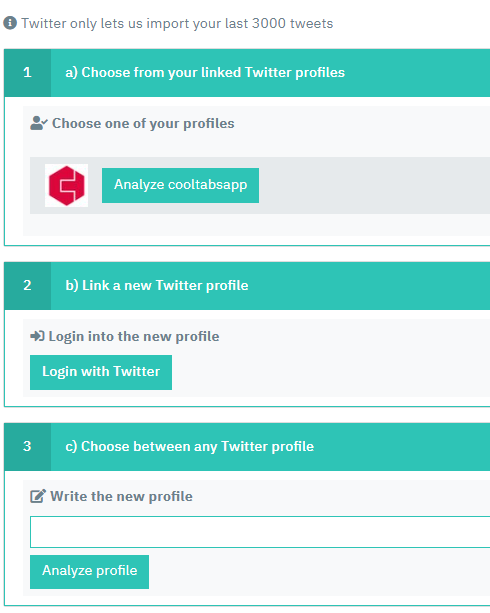The width and height of the screenshot is (490, 613).
Task: Open 'Link a new Twitter profile' header
Action: [x=157, y=286]
